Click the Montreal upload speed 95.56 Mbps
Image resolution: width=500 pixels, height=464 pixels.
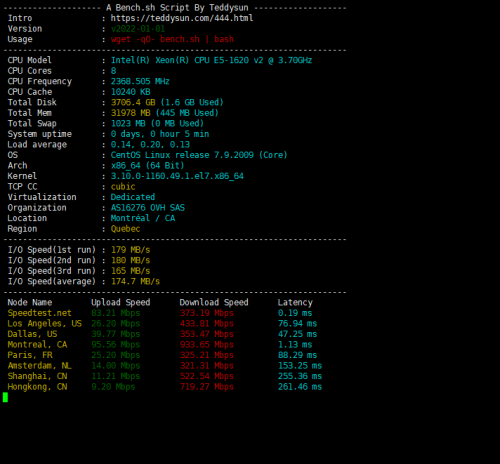click(116, 345)
